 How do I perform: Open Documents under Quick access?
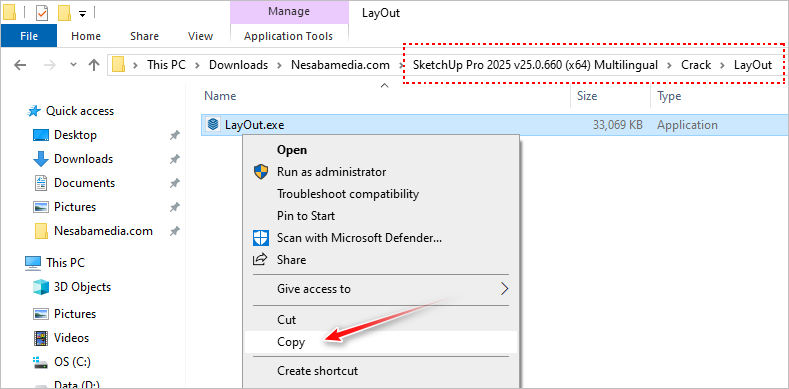pos(85,183)
